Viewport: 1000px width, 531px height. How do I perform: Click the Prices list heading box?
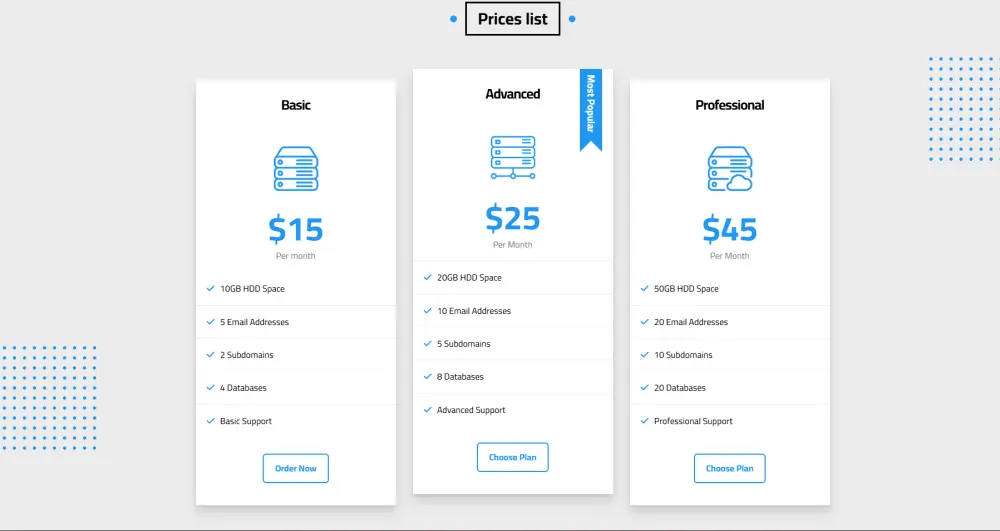512,19
